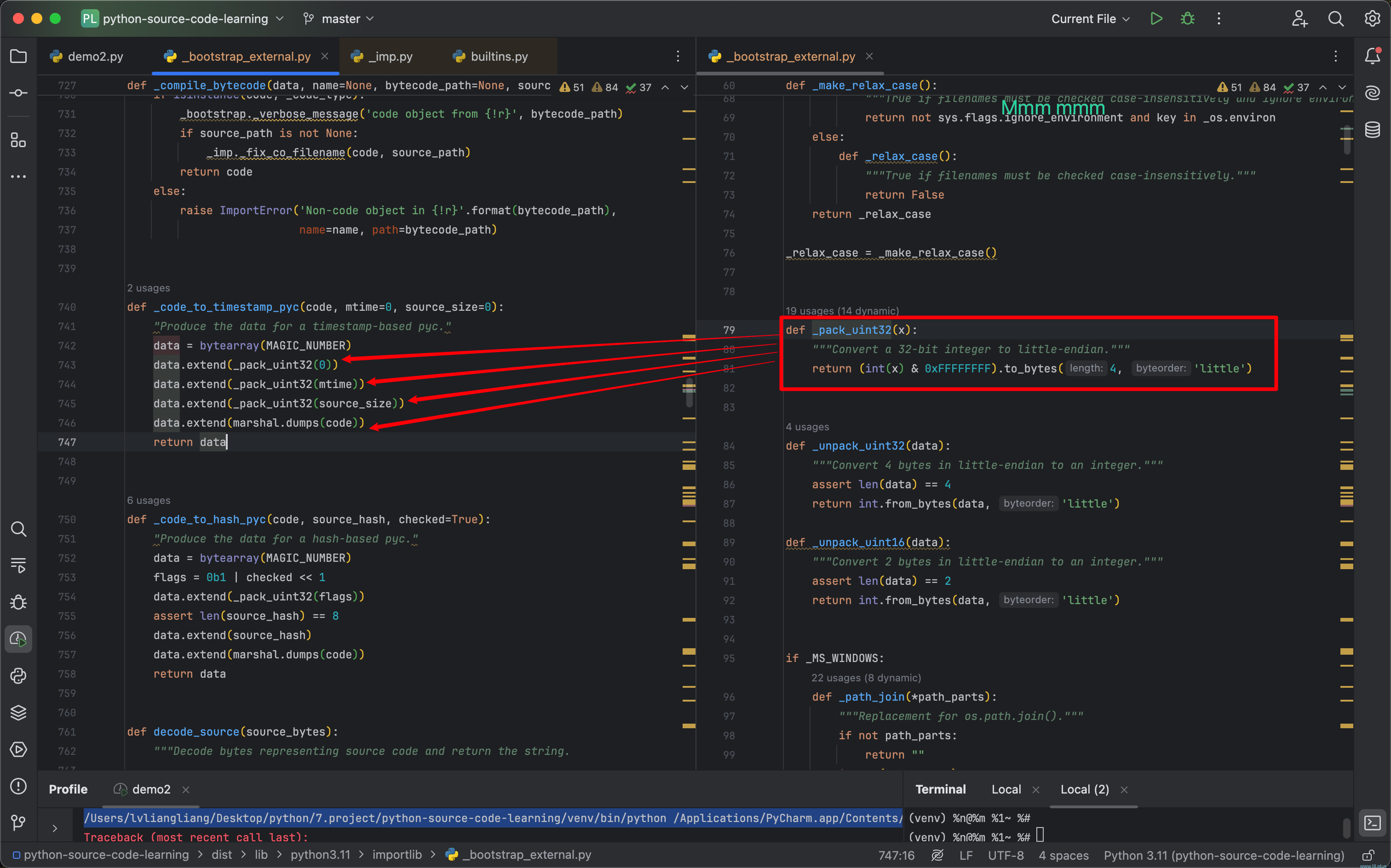The width and height of the screenshot is (1391, 868).
Task: Click importlib in the breadcrumb path
Action: click(x=397, y=855)
